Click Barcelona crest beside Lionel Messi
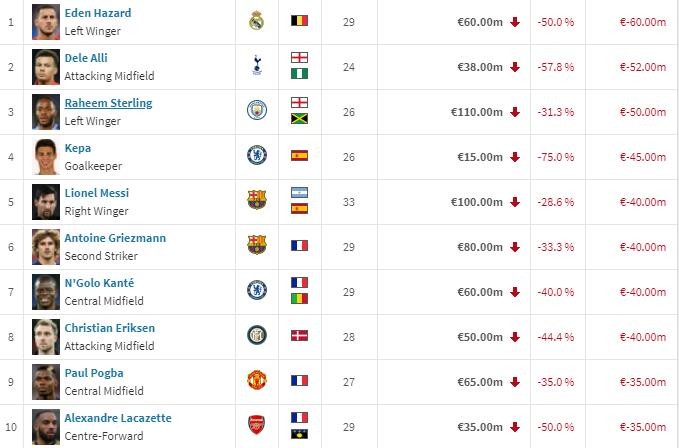Screen dimensions: 679x448 (257, 200)
